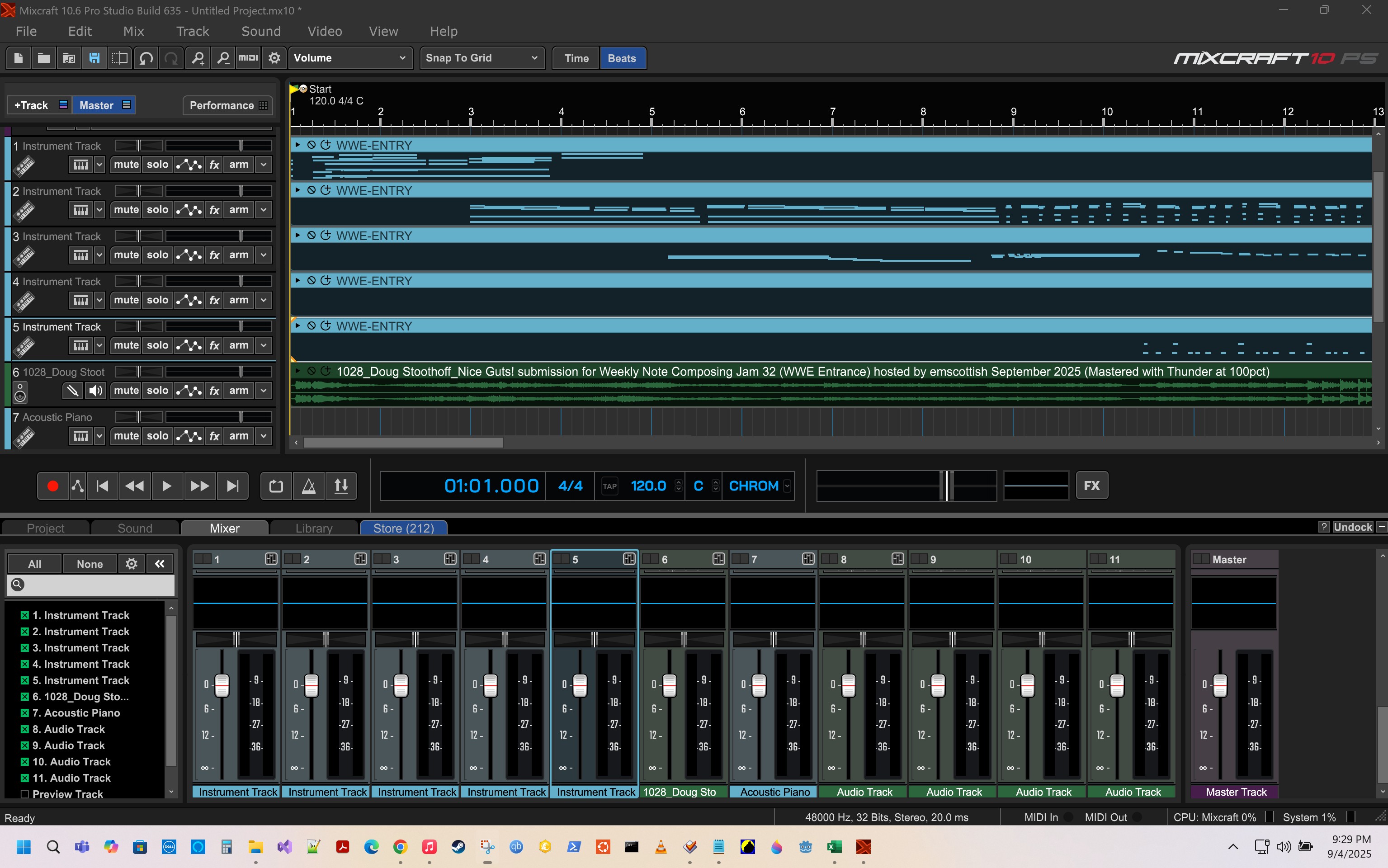The width and height of the screenshot is (1388, 868).
Task: Open the Volume automation type dropdown
Action: click(349, 58)
